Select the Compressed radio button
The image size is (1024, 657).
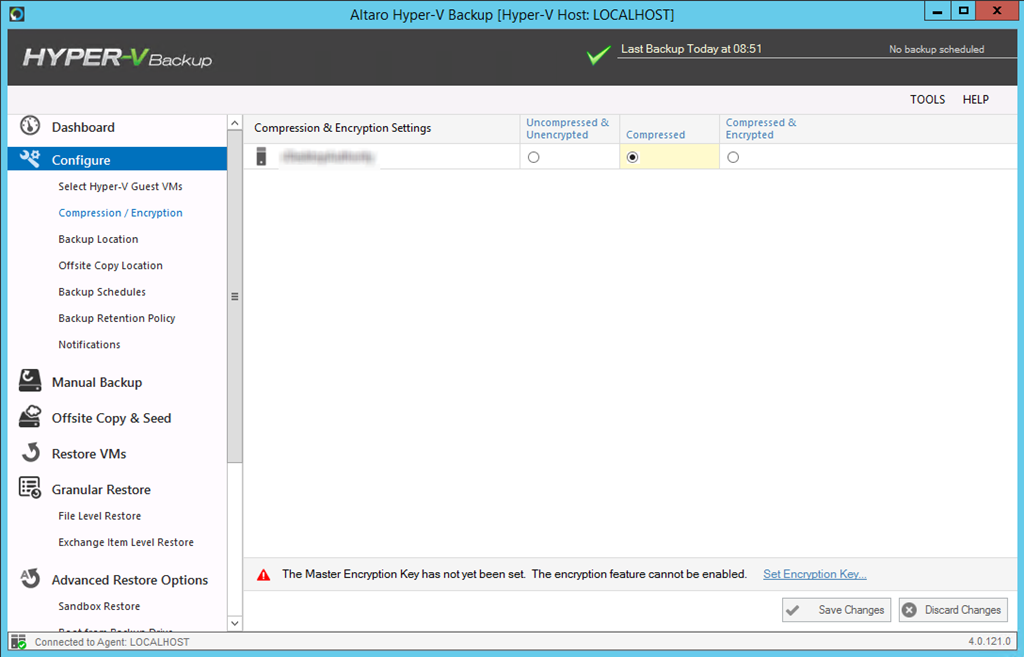pos(632,157)
